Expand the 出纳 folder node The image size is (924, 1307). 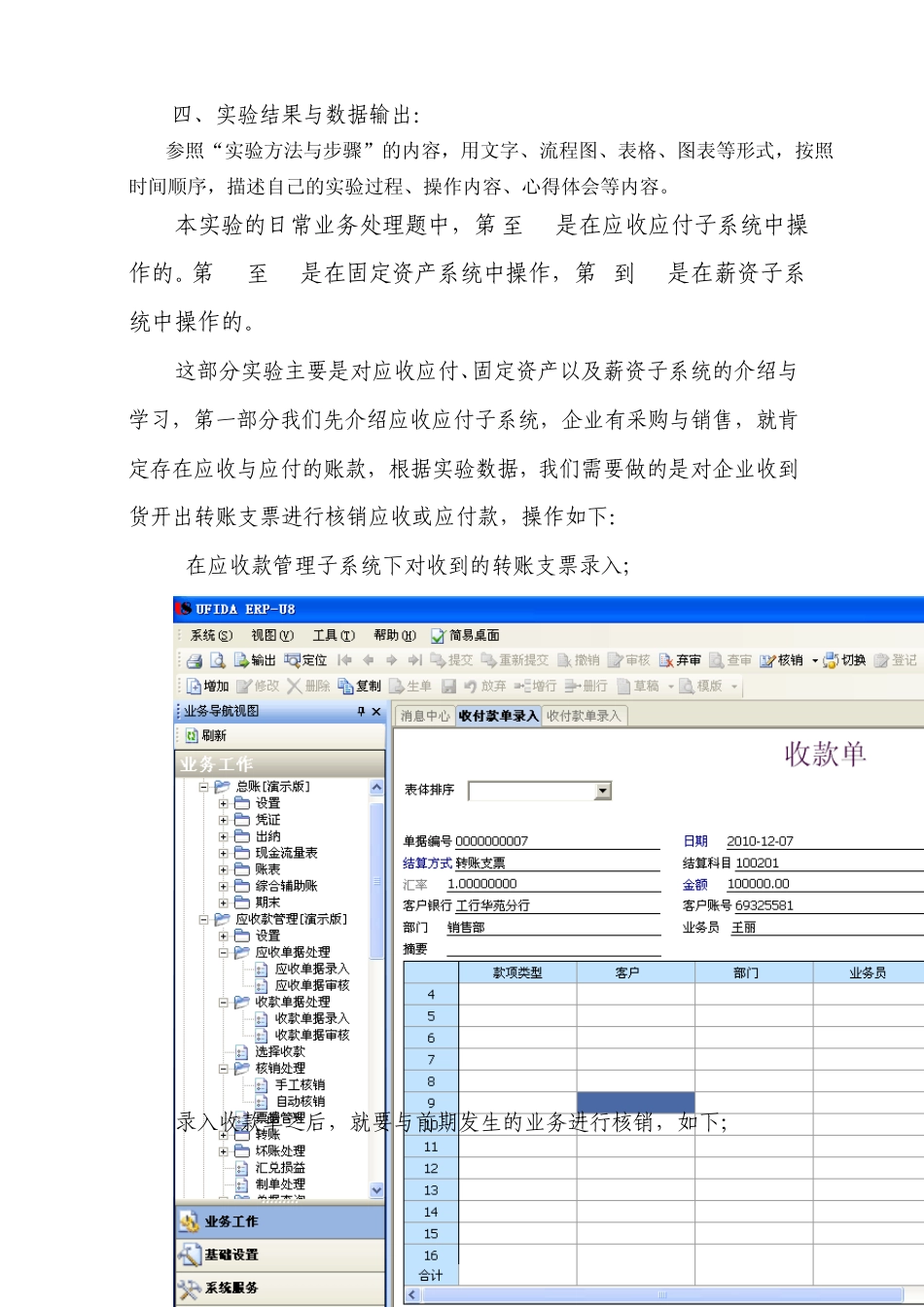click(224, 836)
